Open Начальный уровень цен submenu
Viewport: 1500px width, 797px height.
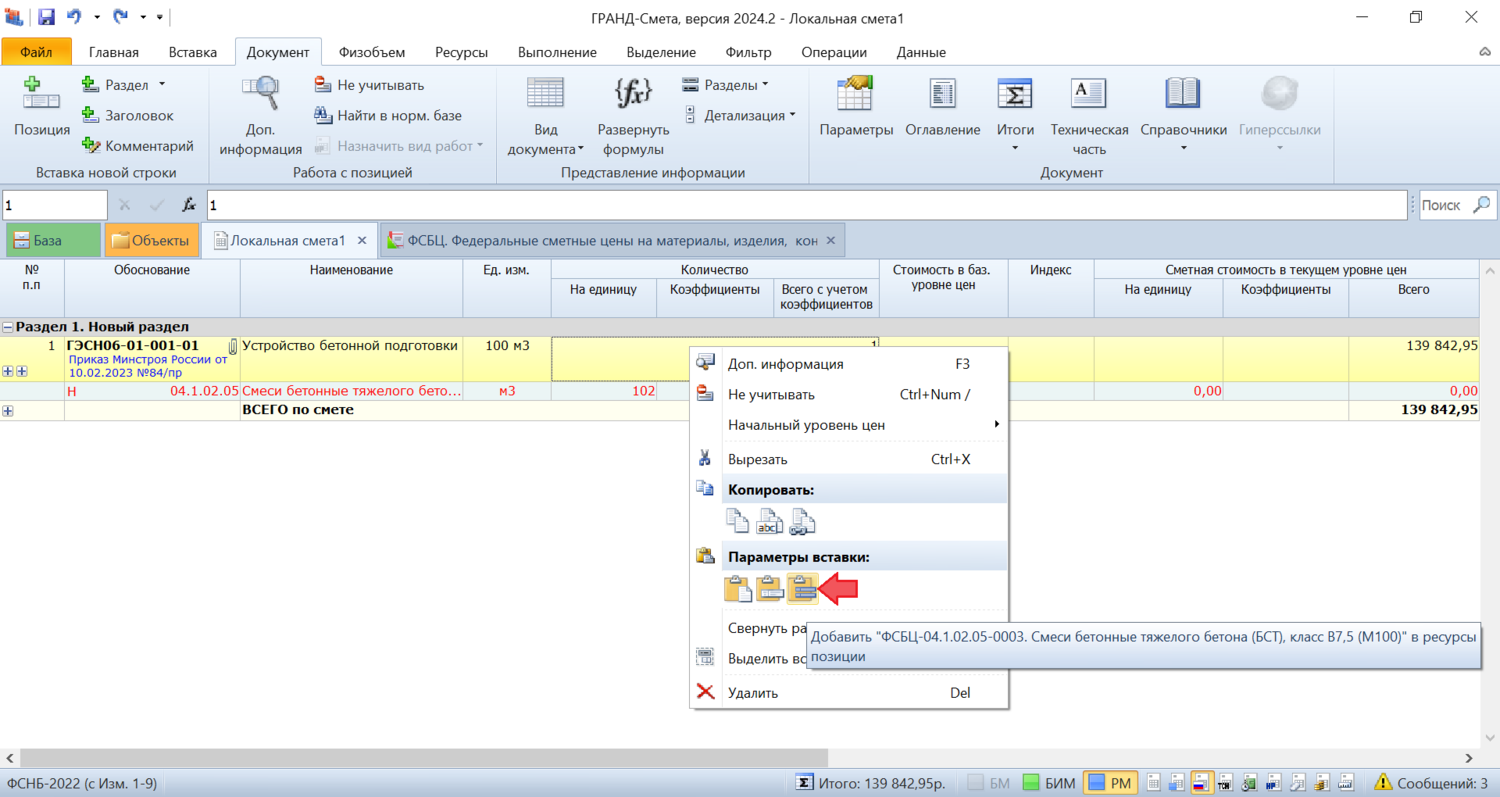tap(849, 424)
